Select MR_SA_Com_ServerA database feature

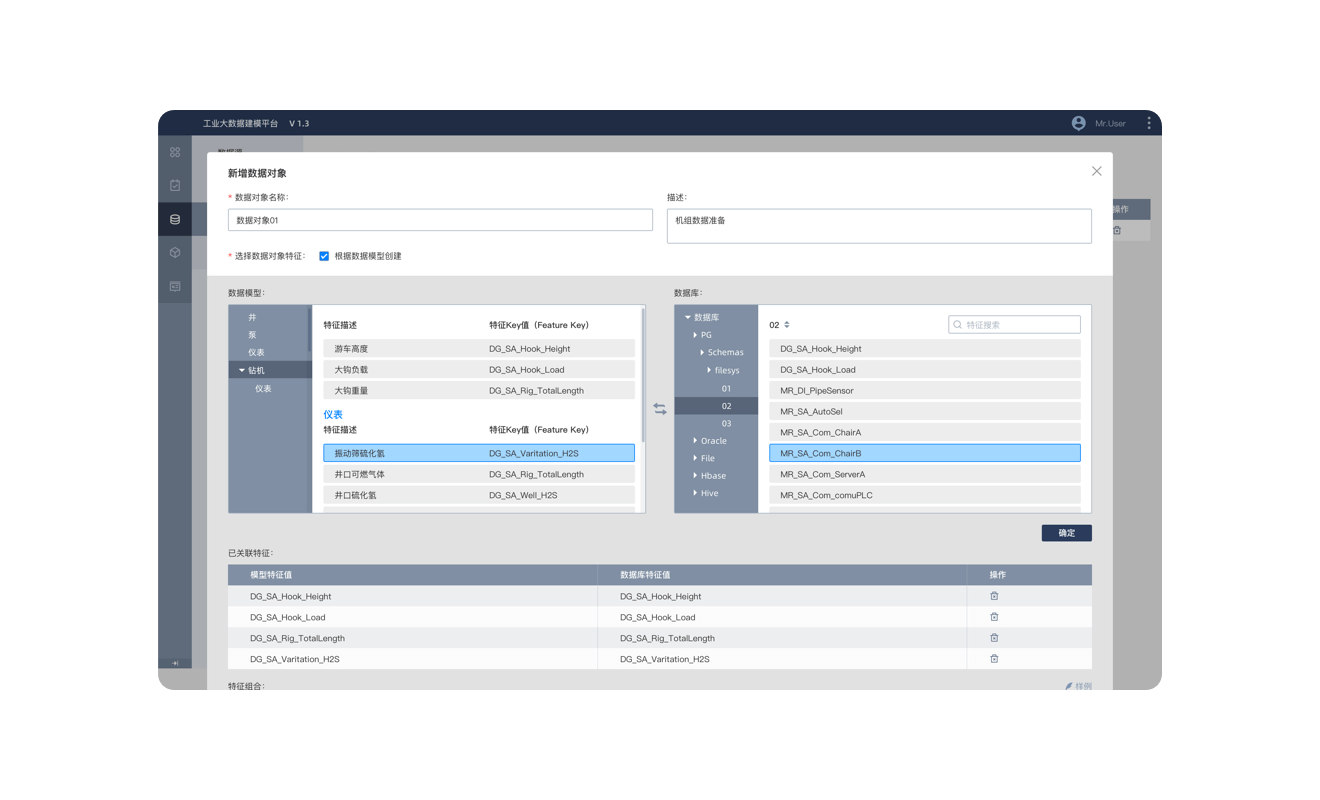tap(925, 474)
